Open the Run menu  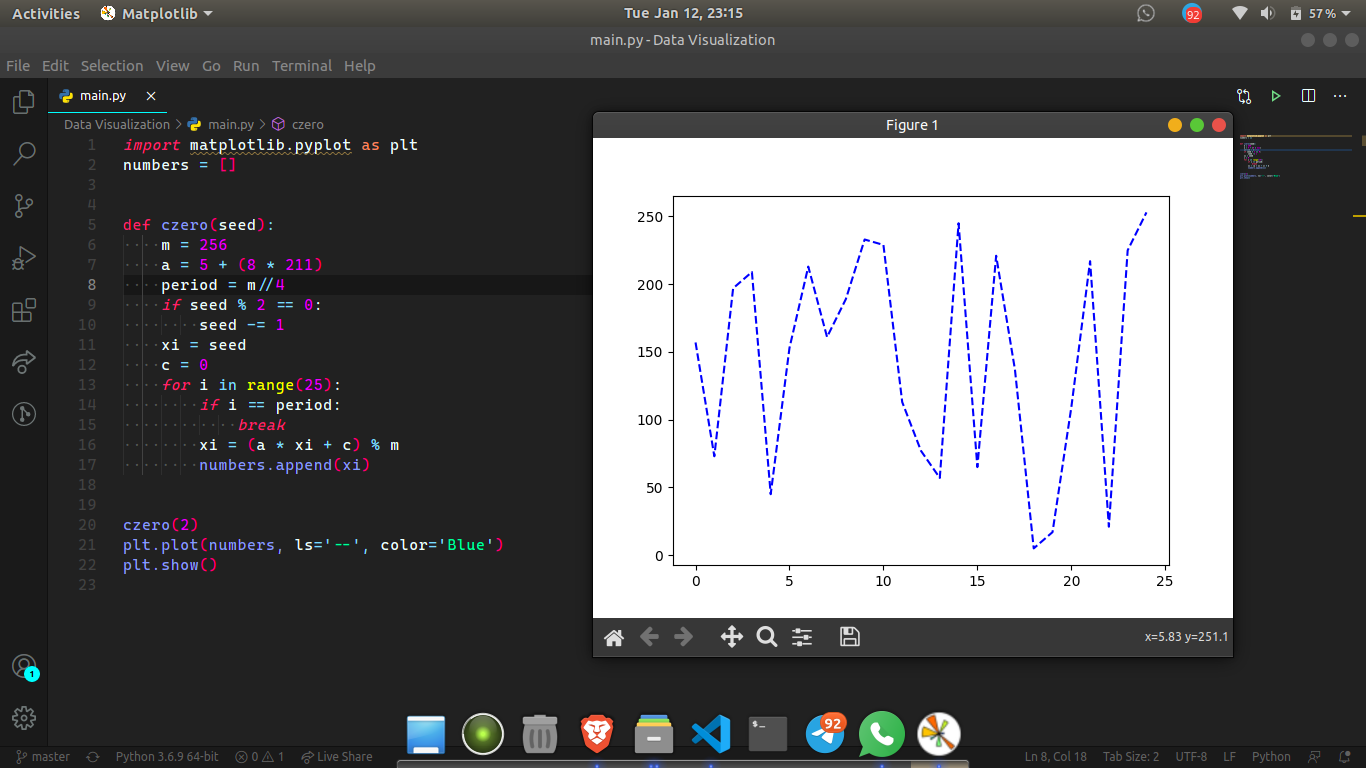(246, 66)
